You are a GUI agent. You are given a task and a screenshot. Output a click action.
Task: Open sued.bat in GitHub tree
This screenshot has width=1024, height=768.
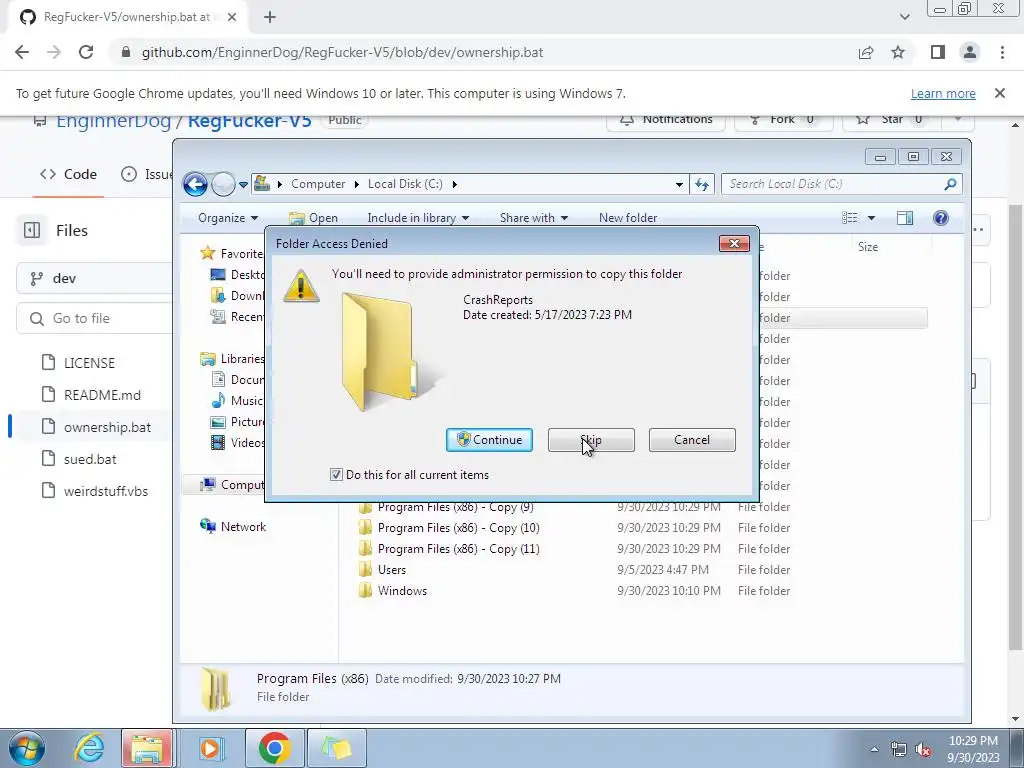click(89, 458)
